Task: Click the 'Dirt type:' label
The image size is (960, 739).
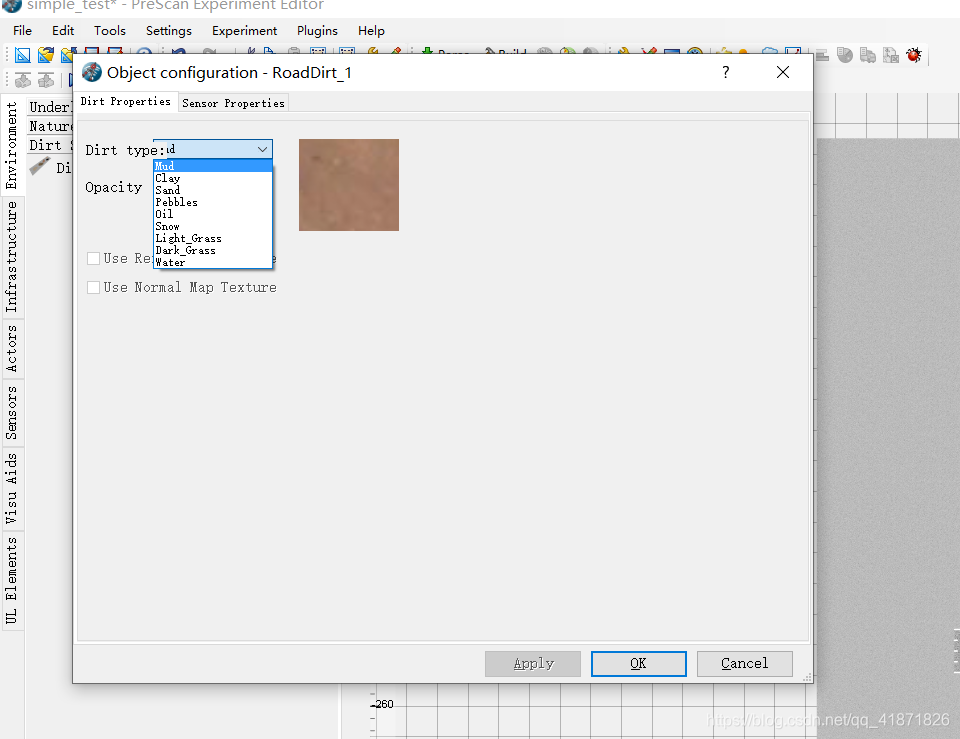Action: coord(125,150)
